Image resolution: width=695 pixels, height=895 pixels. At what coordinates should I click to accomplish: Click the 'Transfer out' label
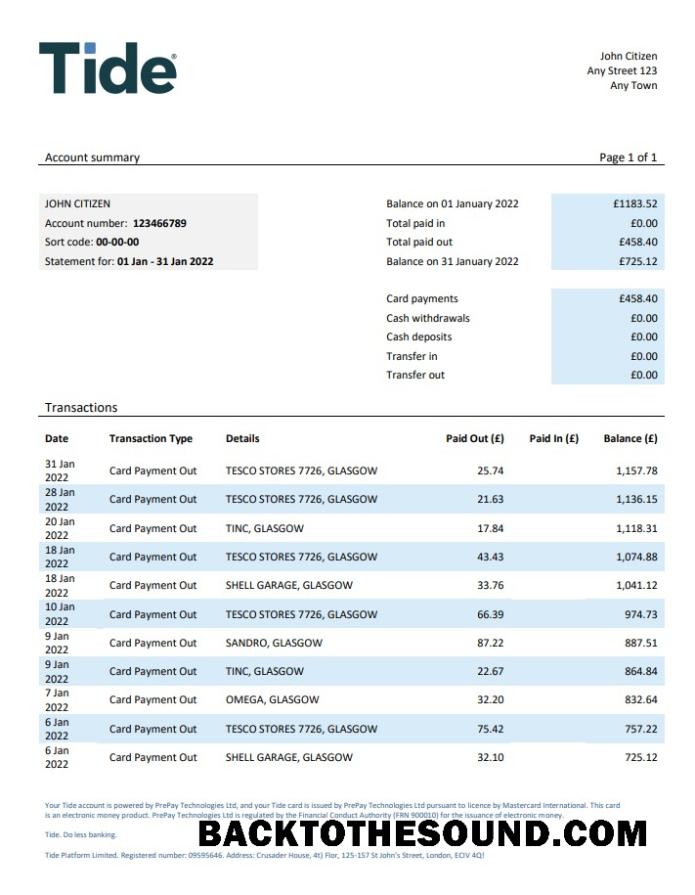tap(415, 375)
